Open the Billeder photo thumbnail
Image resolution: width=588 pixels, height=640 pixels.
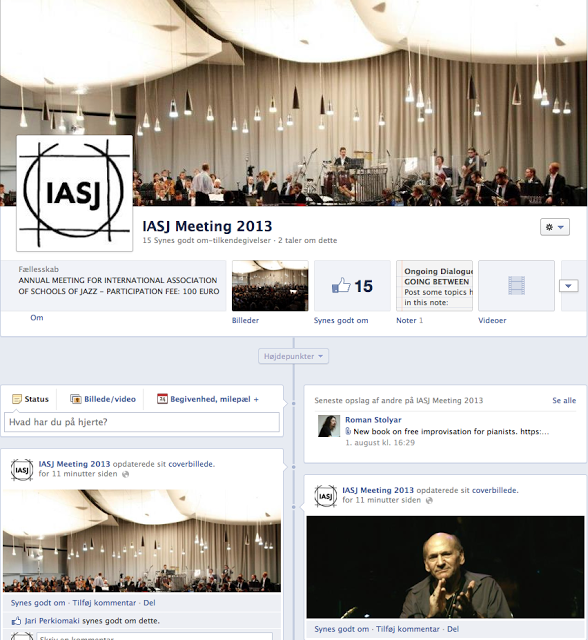click(x=270, y=286)
